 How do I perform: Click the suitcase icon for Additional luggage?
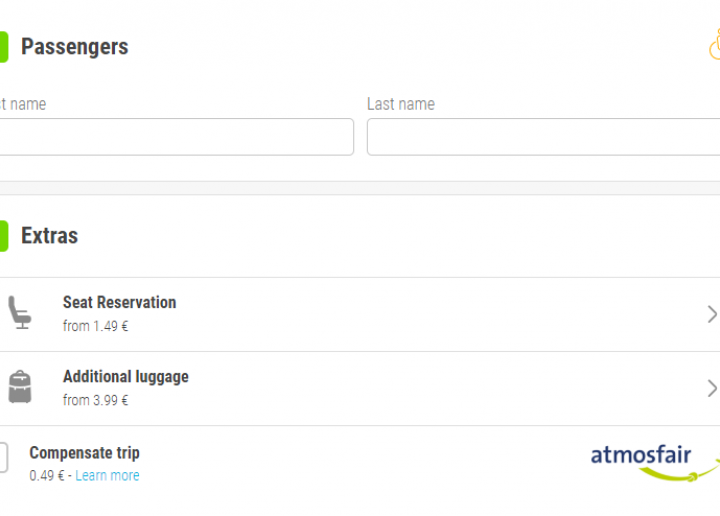pos(19,387)
